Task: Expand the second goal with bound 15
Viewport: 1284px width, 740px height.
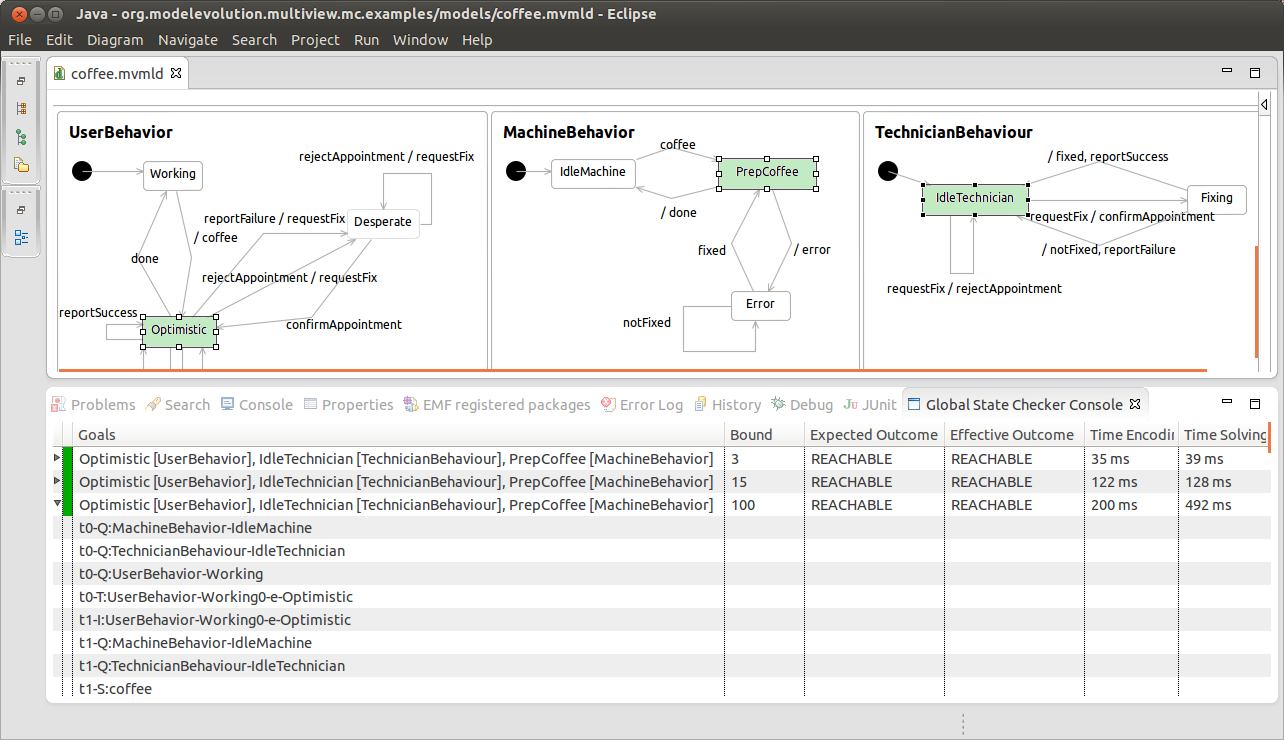Action: pos(57,481)
